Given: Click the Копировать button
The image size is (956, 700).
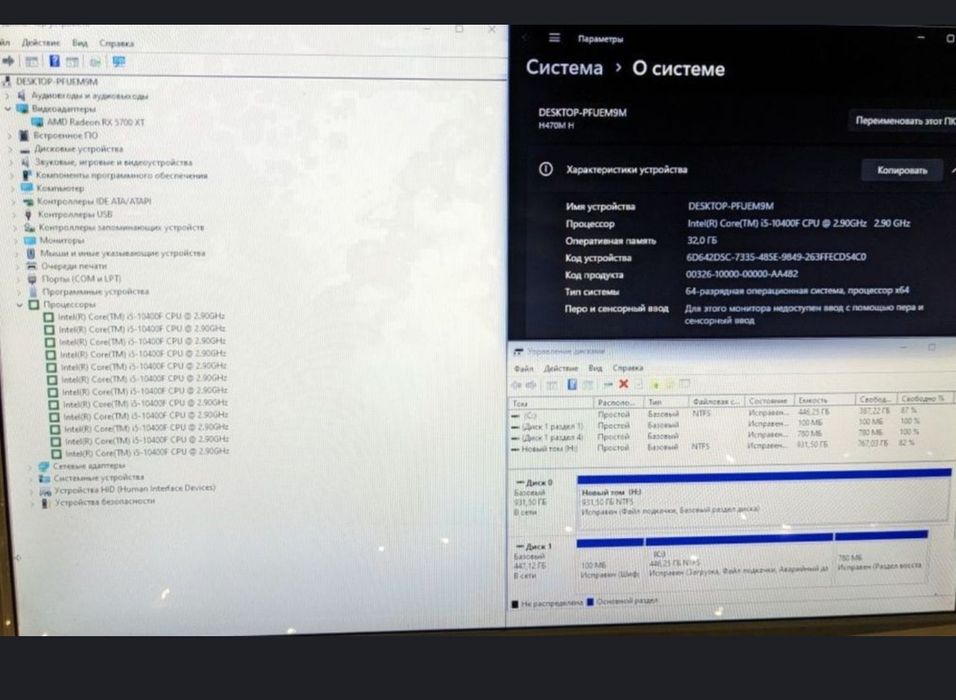Looking at the screenshot, I should (x=902, y=170).
